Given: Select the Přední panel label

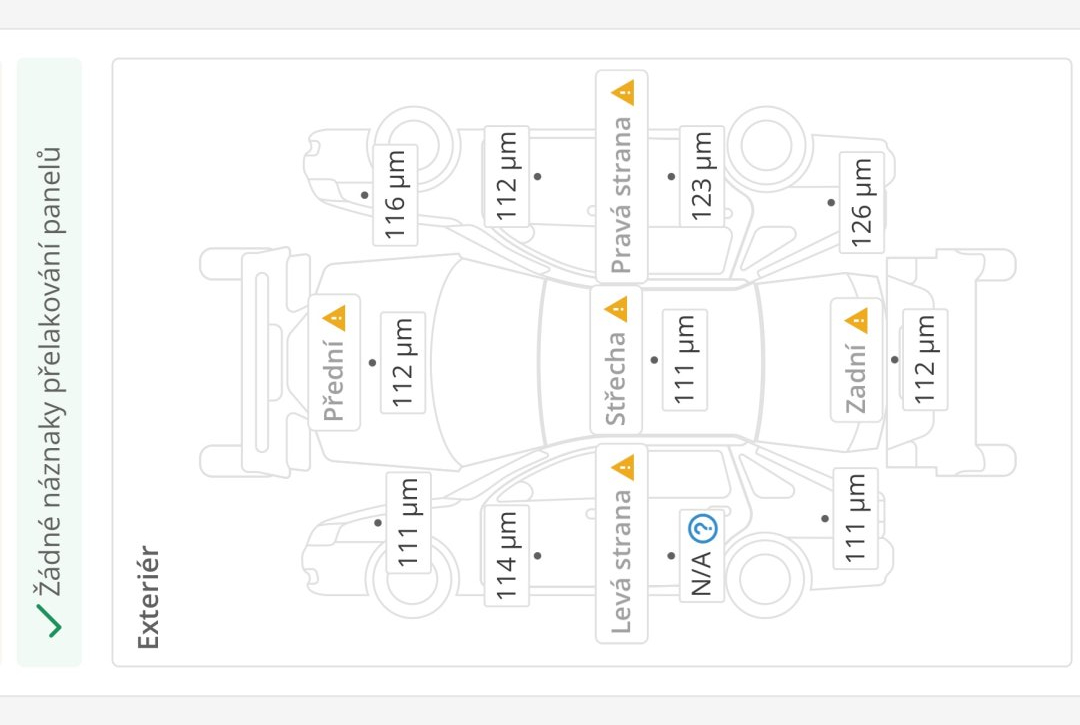Looking at the screenshot, I should click(x=334, y=380).
